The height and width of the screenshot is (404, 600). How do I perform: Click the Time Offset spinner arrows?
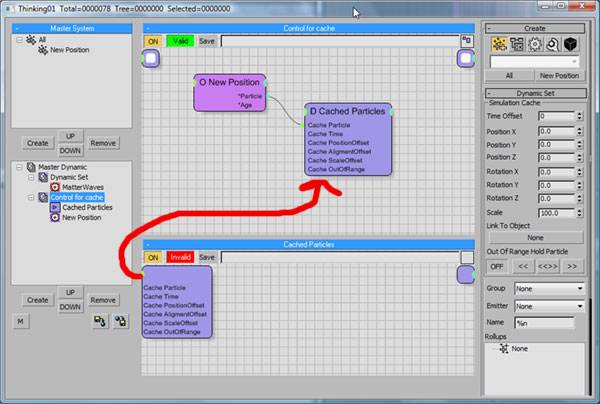pyautogui.click(x=581, y=116)
